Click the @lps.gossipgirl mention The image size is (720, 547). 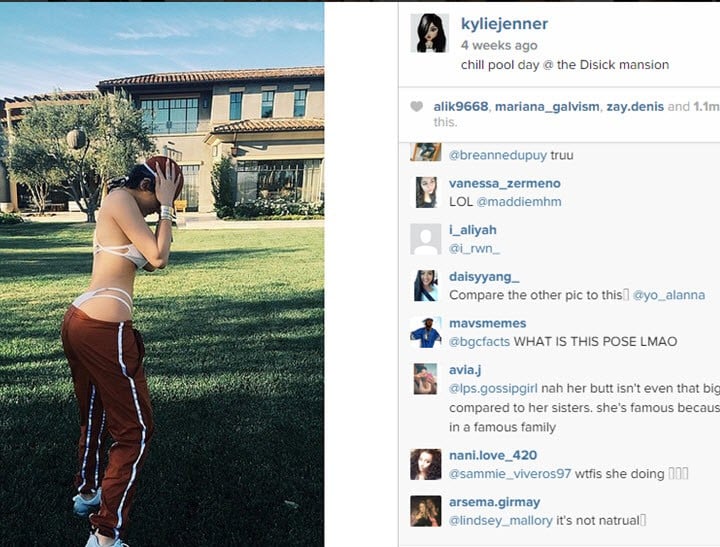tap(493, 389)
